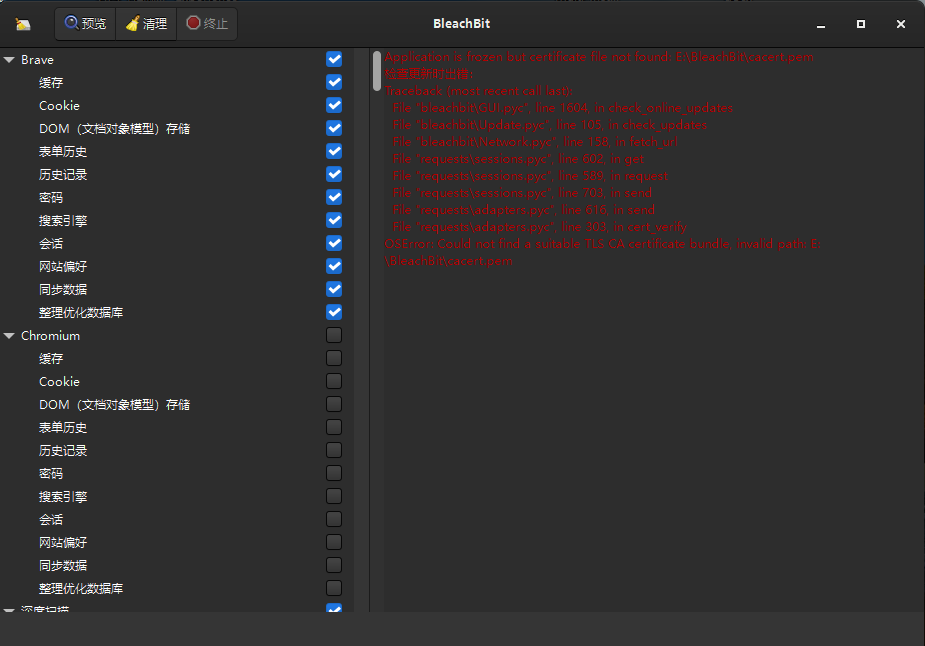
Task: Select 表单历史 under Chromium
Action: tap(63, 428)
